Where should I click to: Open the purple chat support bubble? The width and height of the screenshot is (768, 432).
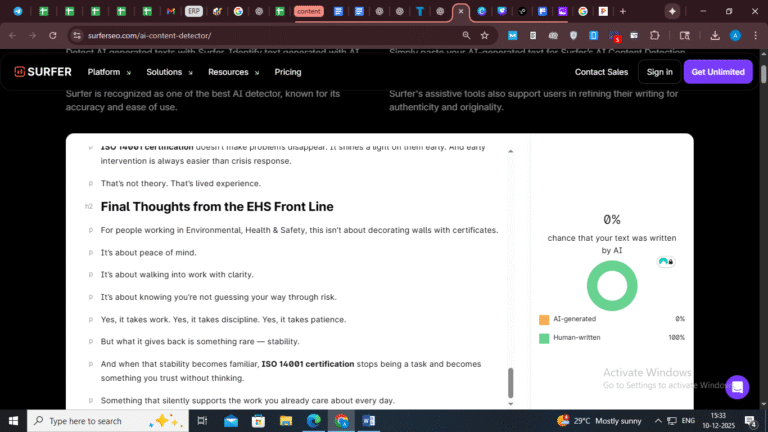pos(737,387)
